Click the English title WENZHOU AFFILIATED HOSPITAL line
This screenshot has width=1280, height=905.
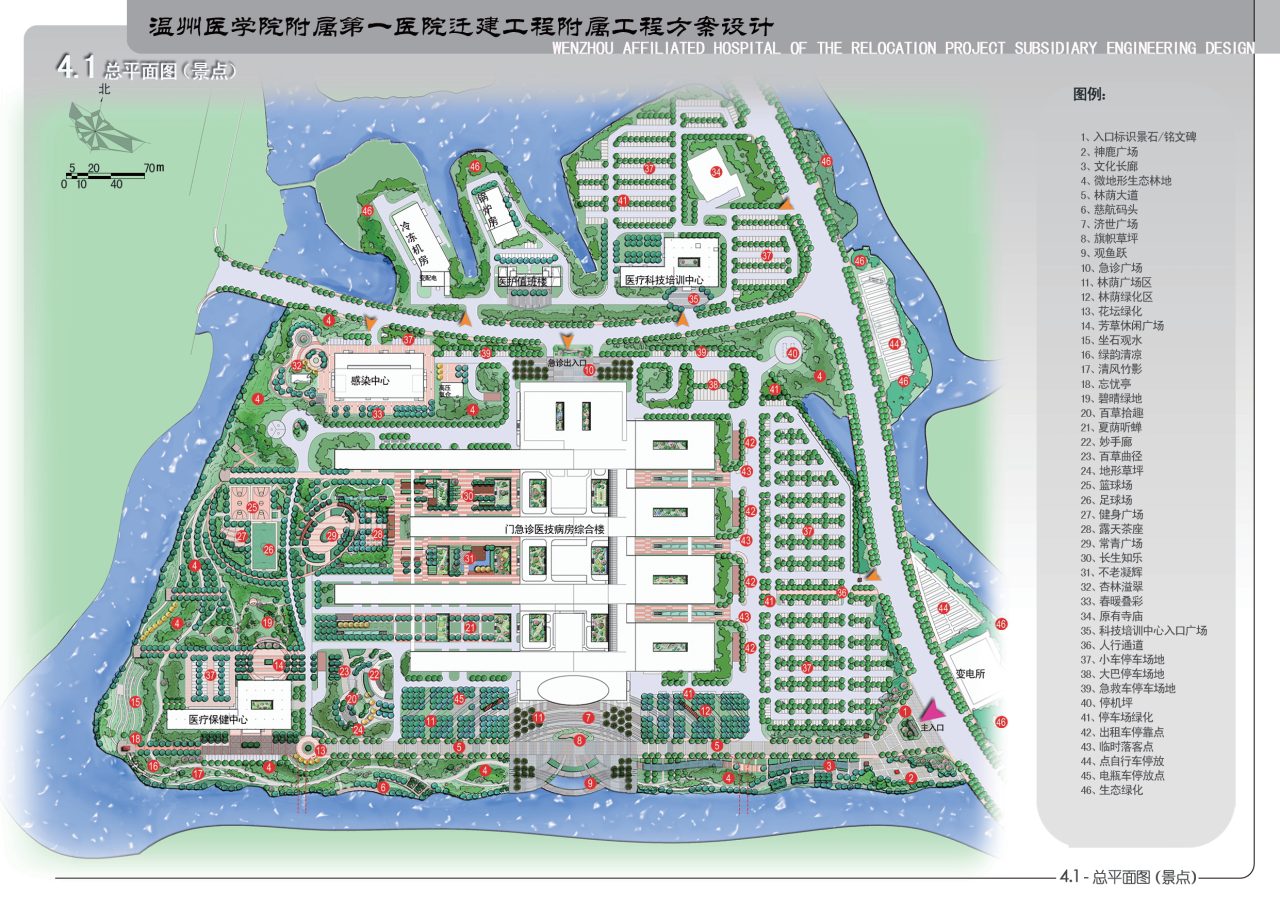[x=902, y=48]
